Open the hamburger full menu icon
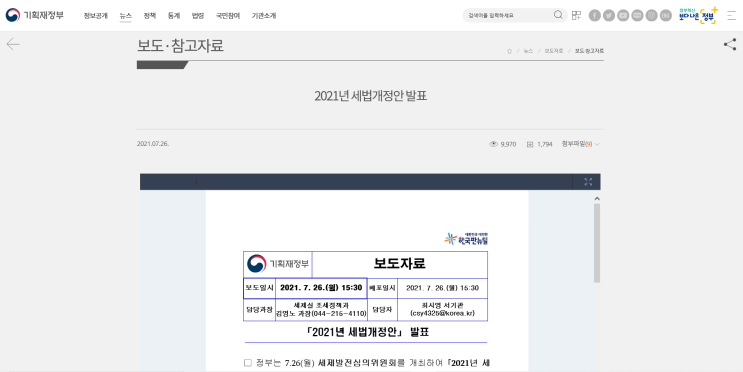This screenshot has width=743, height=372. (x=732, y=15)
